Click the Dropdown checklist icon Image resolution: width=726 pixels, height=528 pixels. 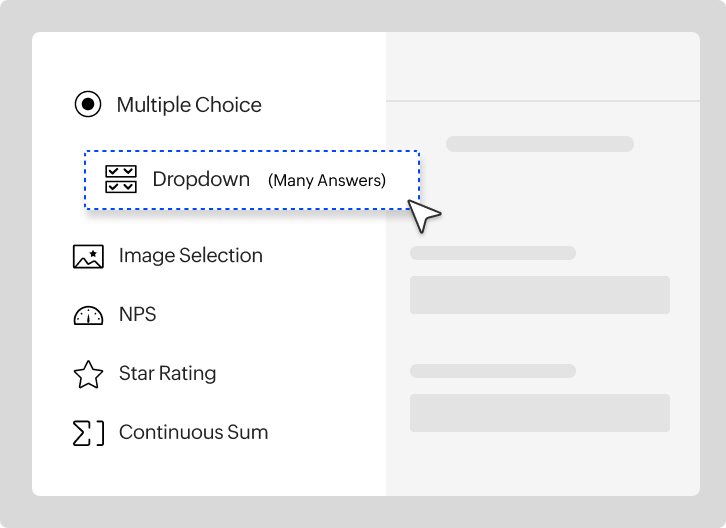pyautogui.click(x=121, y=180)
